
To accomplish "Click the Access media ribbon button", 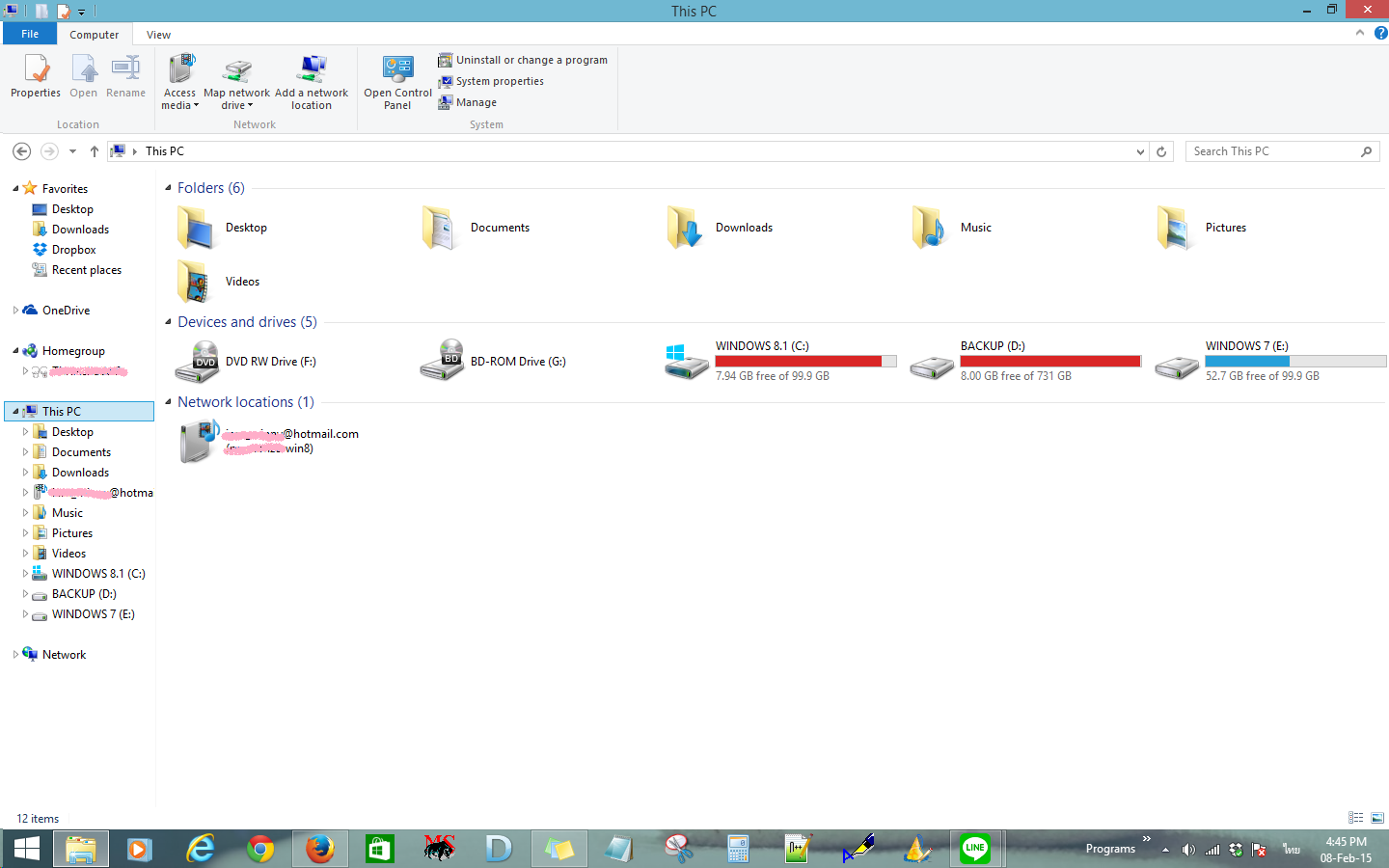I will [180, 82].
